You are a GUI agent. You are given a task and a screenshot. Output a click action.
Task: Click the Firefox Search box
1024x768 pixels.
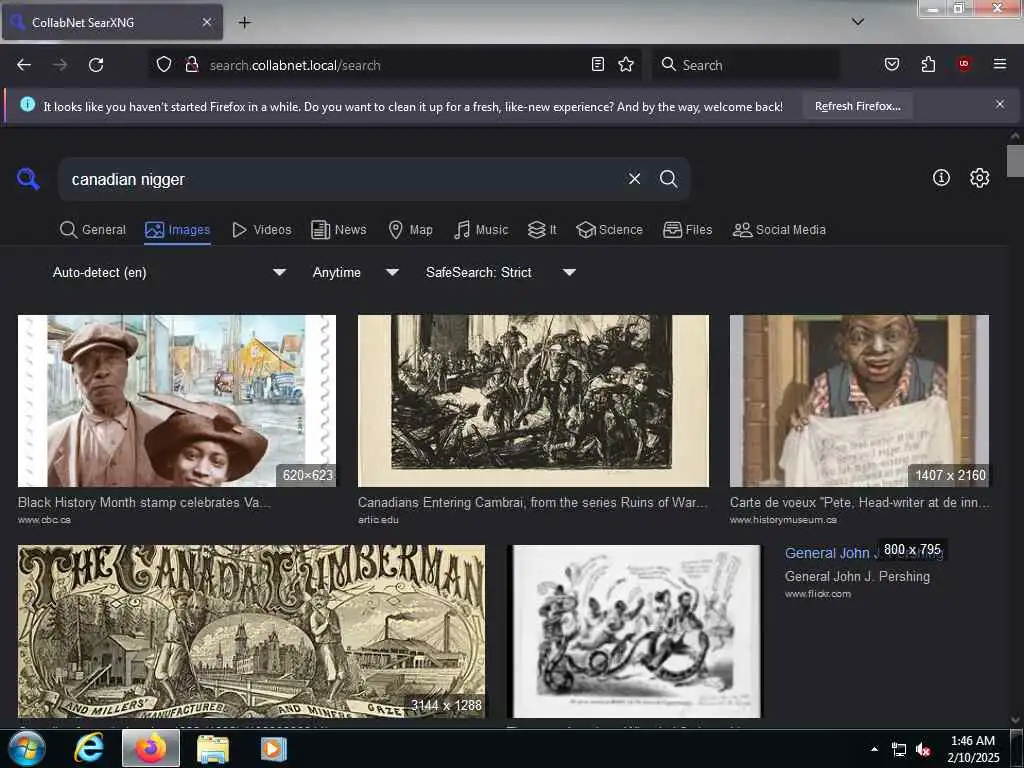[746, 65]
